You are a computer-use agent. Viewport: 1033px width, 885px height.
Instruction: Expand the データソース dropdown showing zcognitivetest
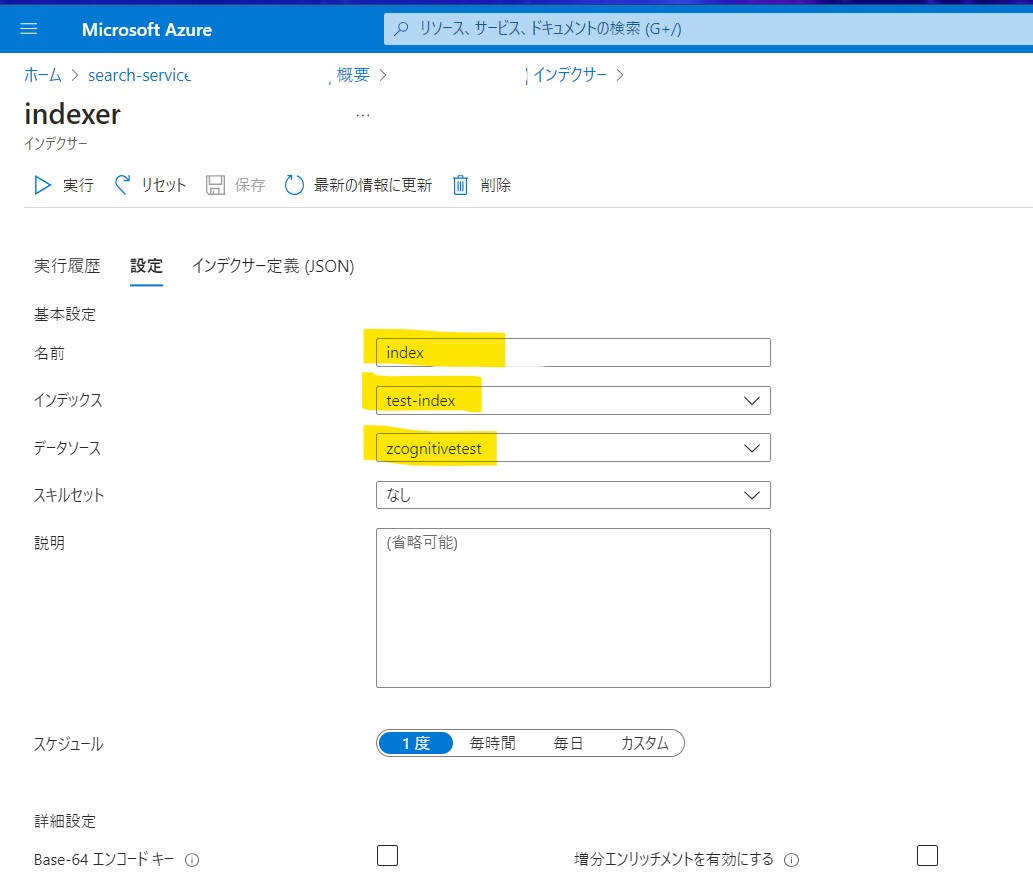coord(573,448)
